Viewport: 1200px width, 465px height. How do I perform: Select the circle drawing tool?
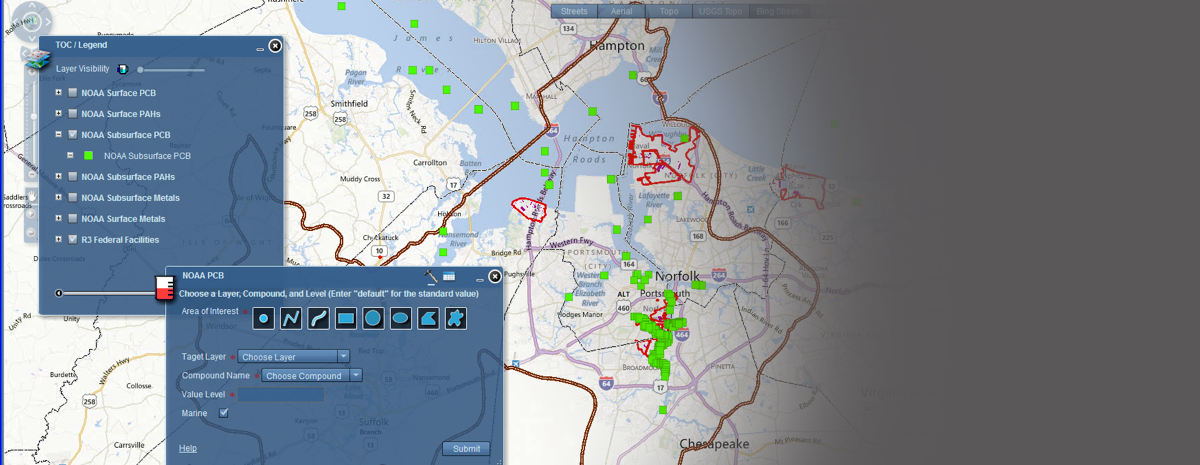pos(372,319)
